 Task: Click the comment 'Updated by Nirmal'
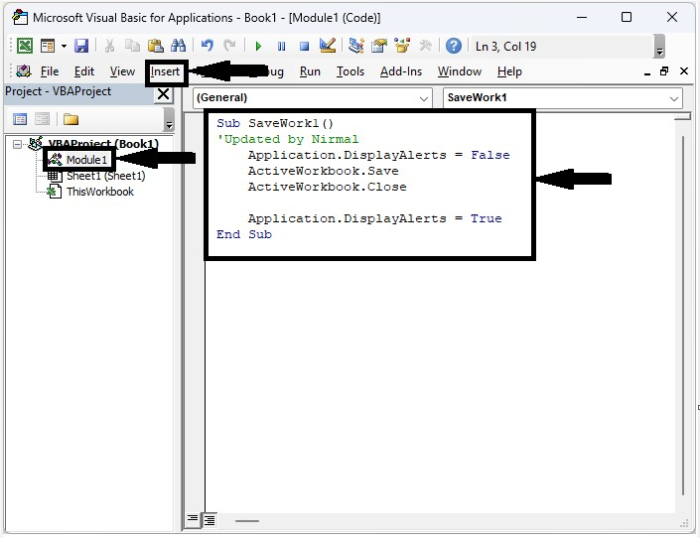tap(288, 139)
